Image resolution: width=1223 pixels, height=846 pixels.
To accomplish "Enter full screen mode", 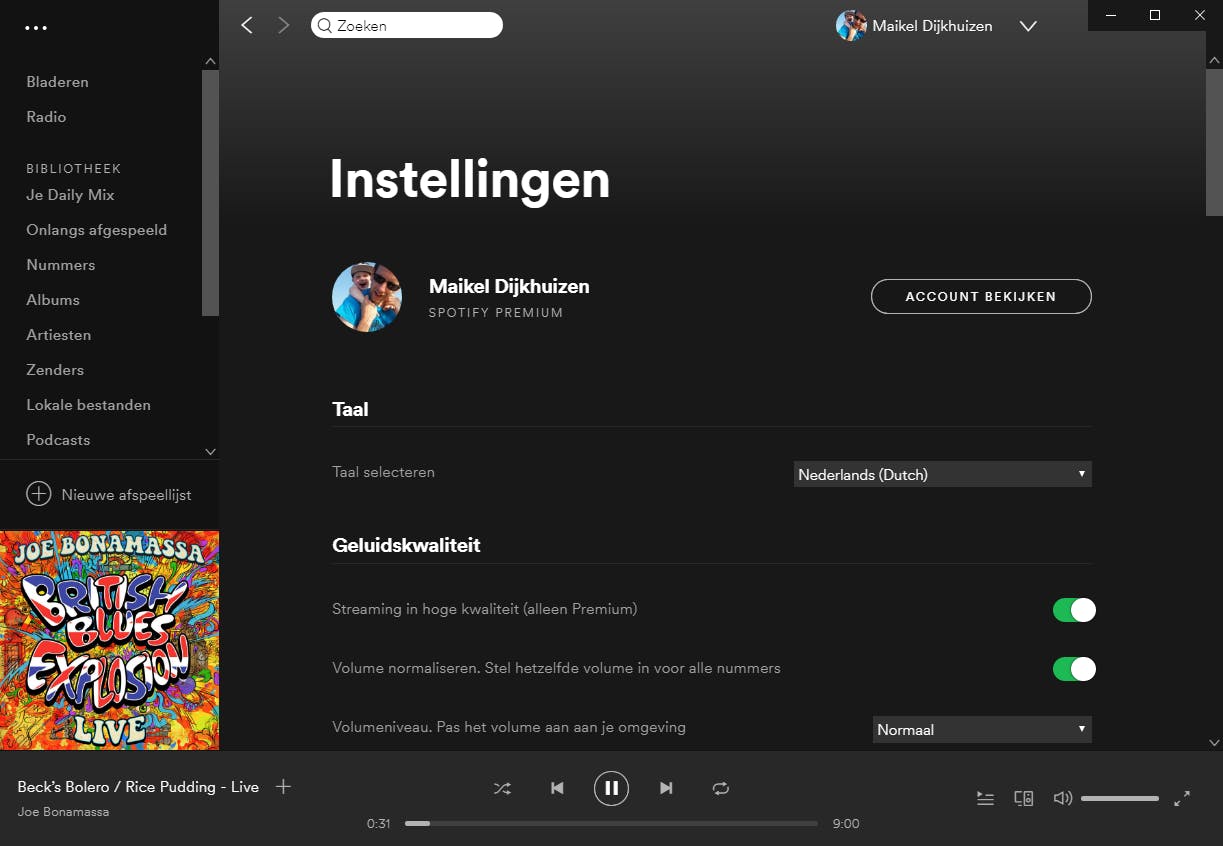I will point(1182,798).
